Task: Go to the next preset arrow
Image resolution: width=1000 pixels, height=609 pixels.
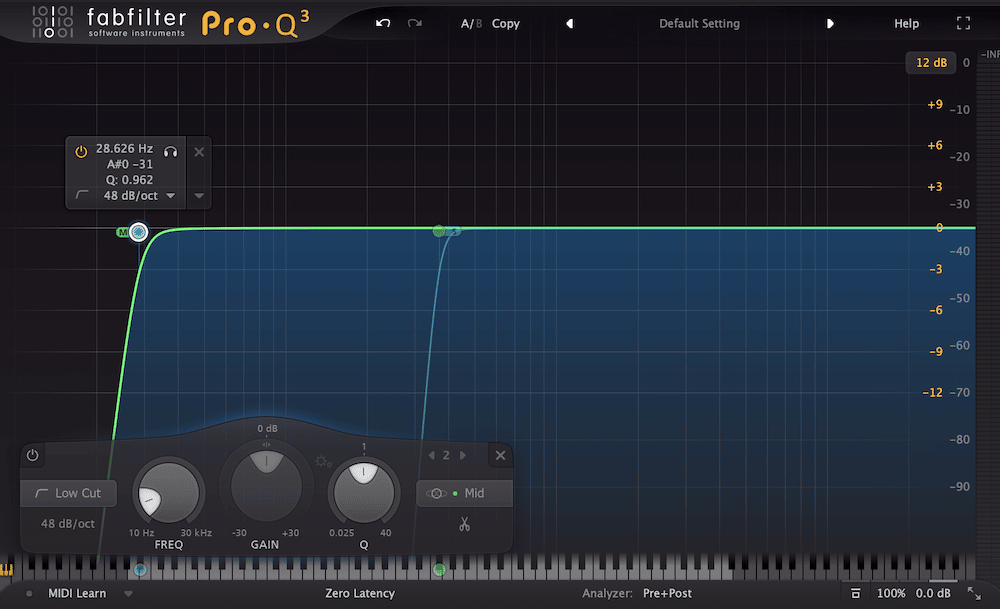Action: tap(830, 24)
